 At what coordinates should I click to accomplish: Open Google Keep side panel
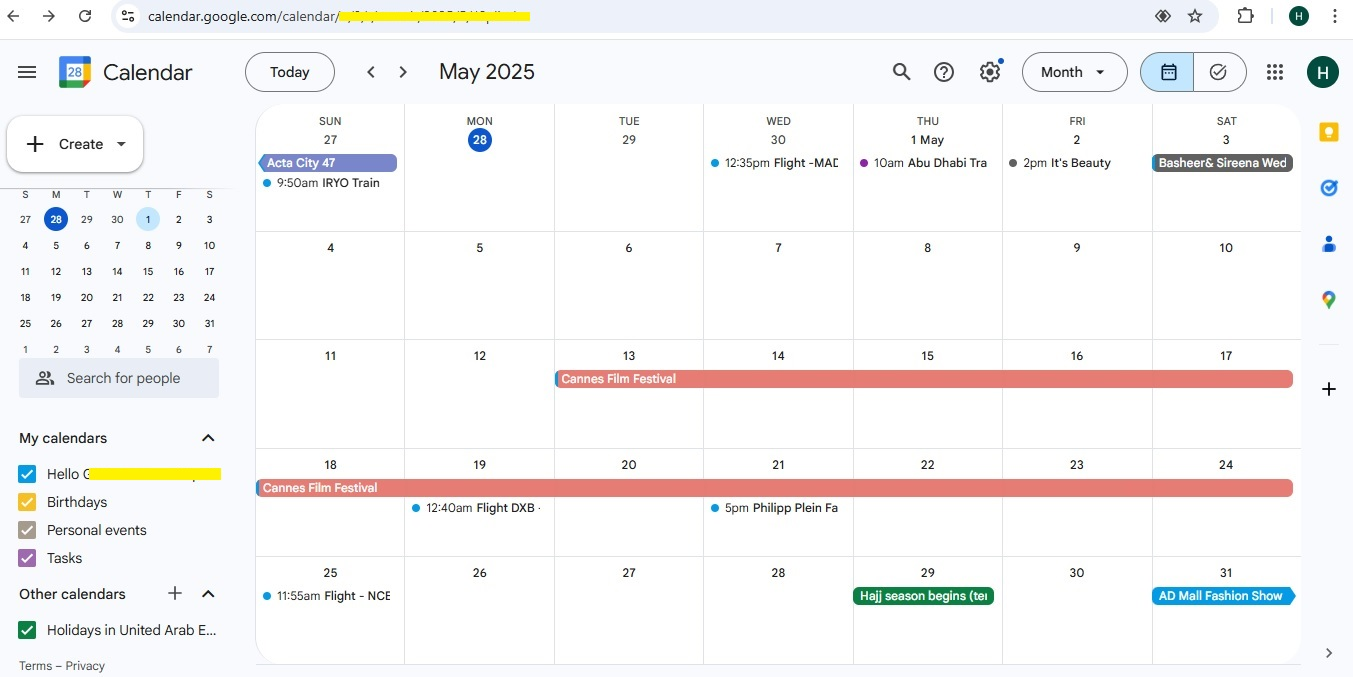coord(1329,132)
